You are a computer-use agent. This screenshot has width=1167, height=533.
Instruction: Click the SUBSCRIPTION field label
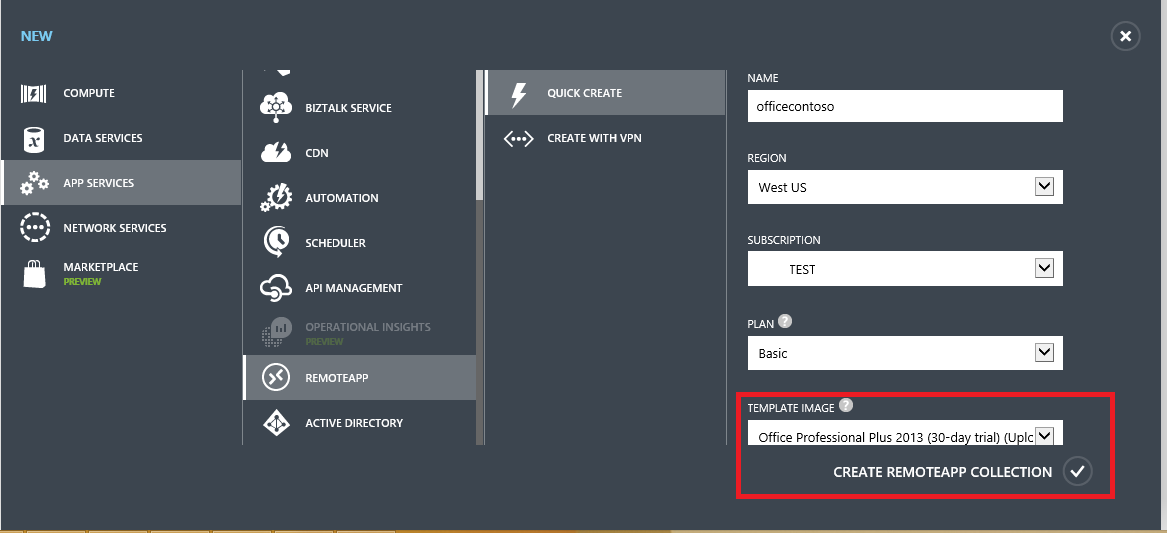pyautogui.click(x=784, y=240)
